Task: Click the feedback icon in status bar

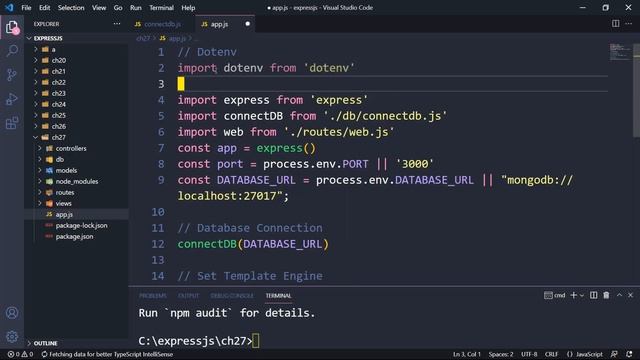Action: [614, 354]
